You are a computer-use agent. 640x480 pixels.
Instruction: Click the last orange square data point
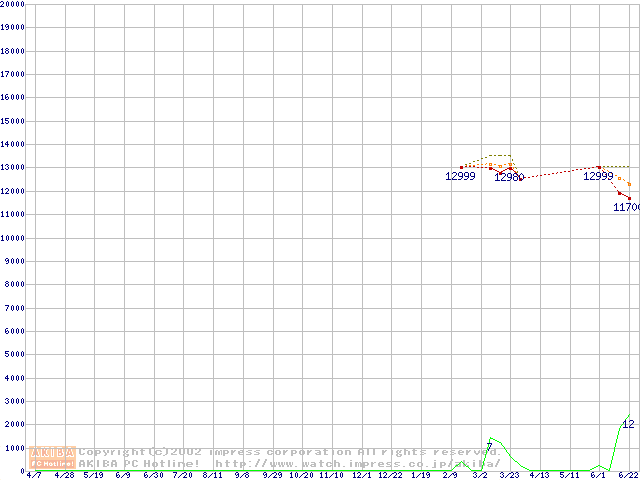pyautogui.click(x=629, y=184)
